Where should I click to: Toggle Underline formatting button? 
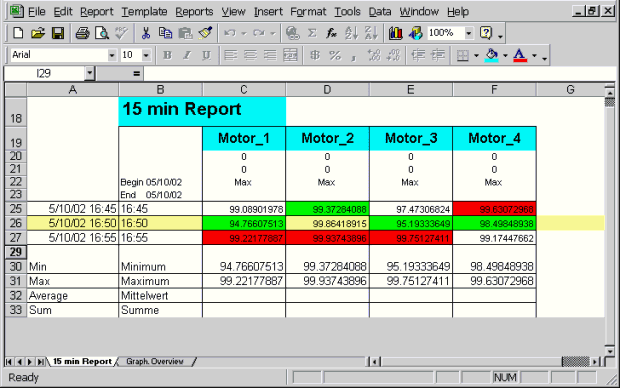tap(206, 55)
